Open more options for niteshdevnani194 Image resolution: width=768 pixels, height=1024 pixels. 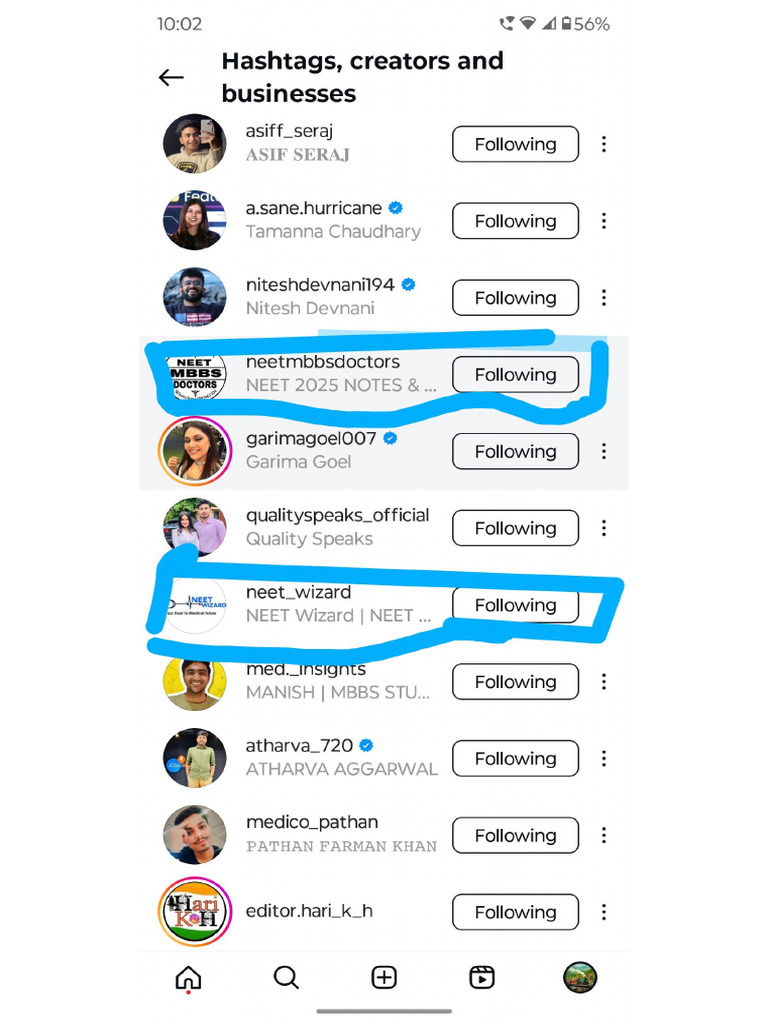click(604, 298)
